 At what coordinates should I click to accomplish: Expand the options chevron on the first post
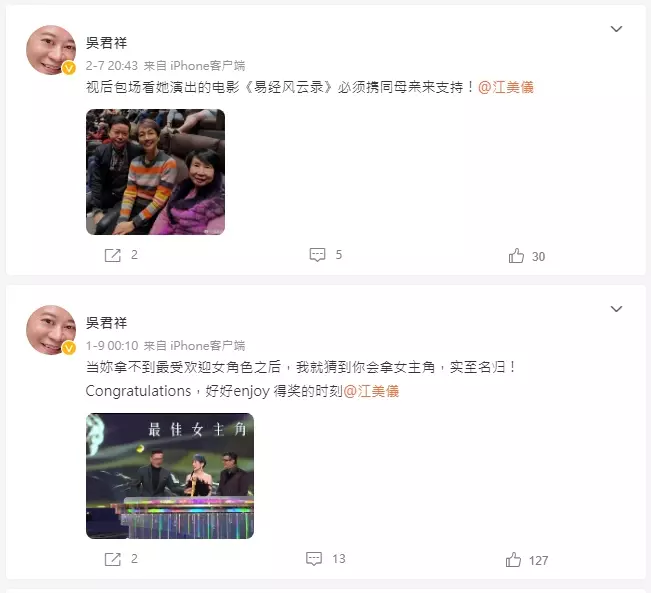coord(616,29)
